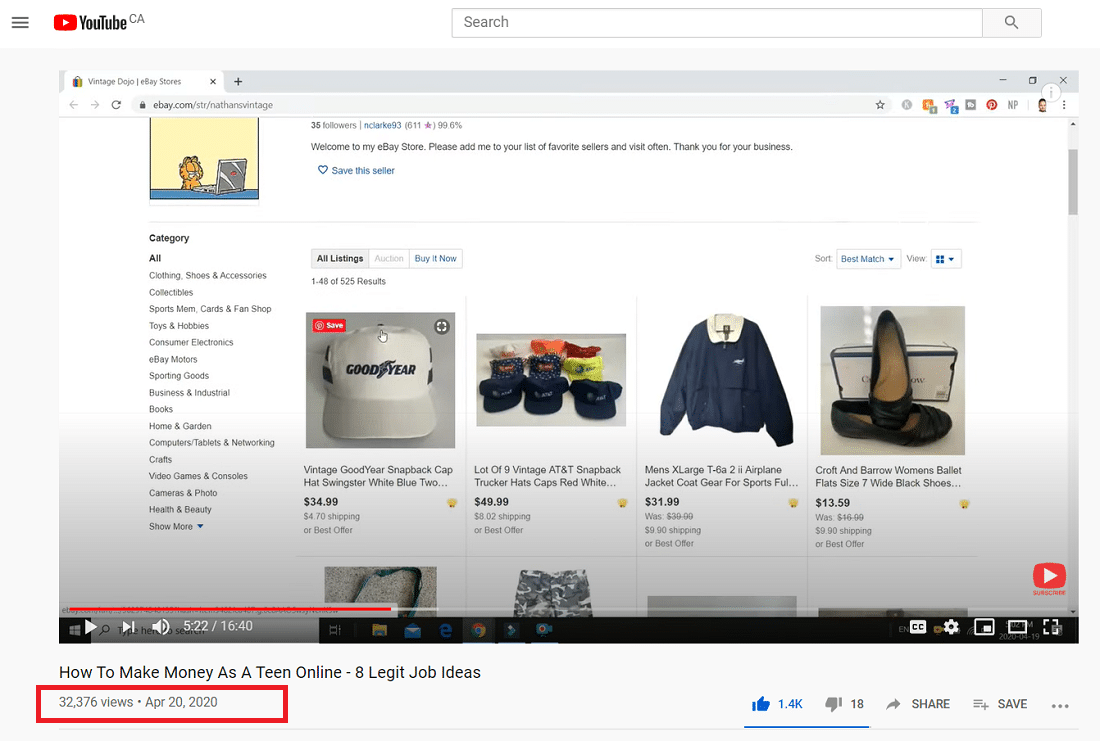
Task: Open the Toys & Hobbies category
Action: [x=179, y=326]
